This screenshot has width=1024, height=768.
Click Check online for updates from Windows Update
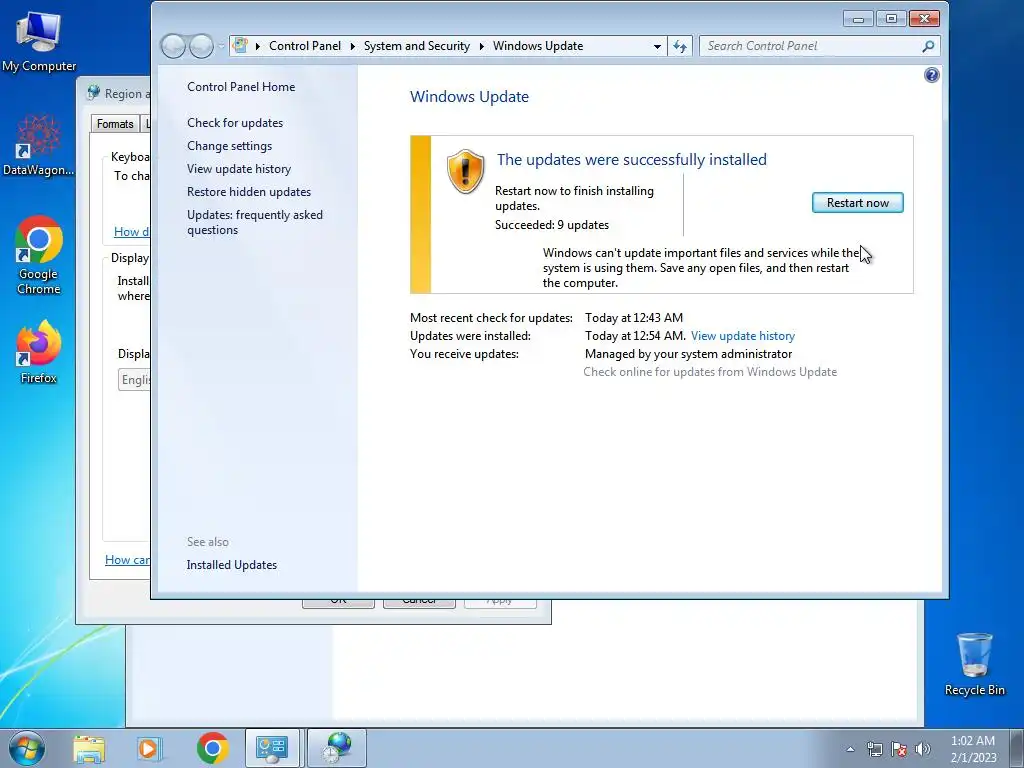710,372
